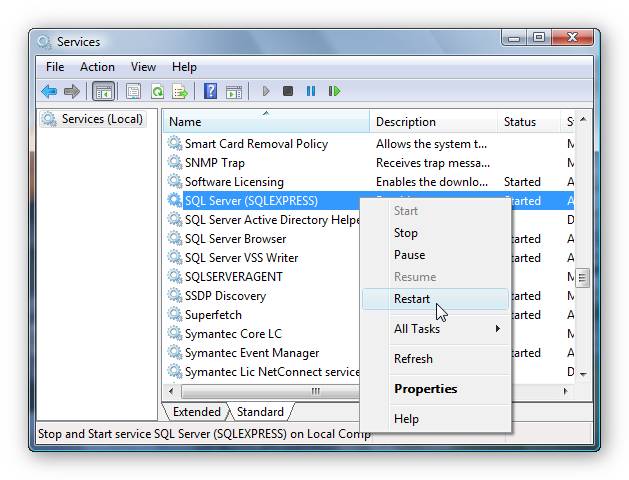Select SQL Server Active Directory Helper service
629x480 pixels.
pyautogui.click(x=272, y=220)
